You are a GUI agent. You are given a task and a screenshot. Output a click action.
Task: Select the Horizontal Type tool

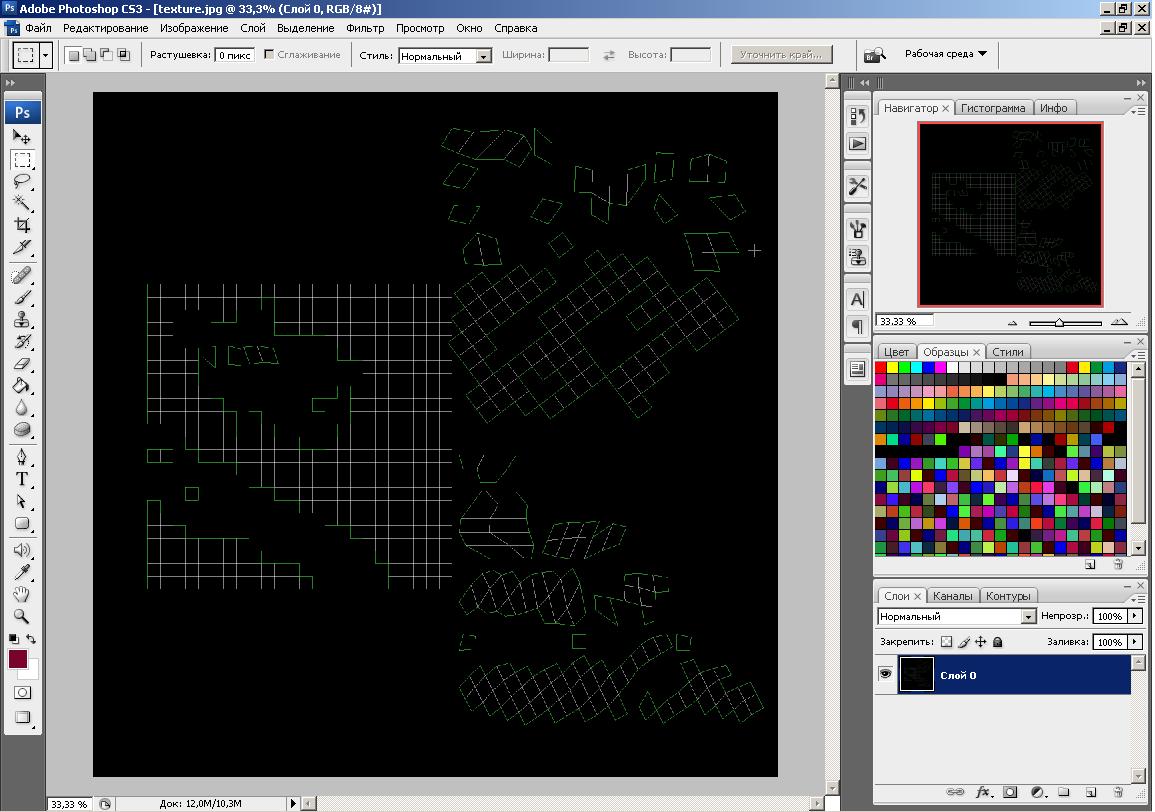coord(21,479)
